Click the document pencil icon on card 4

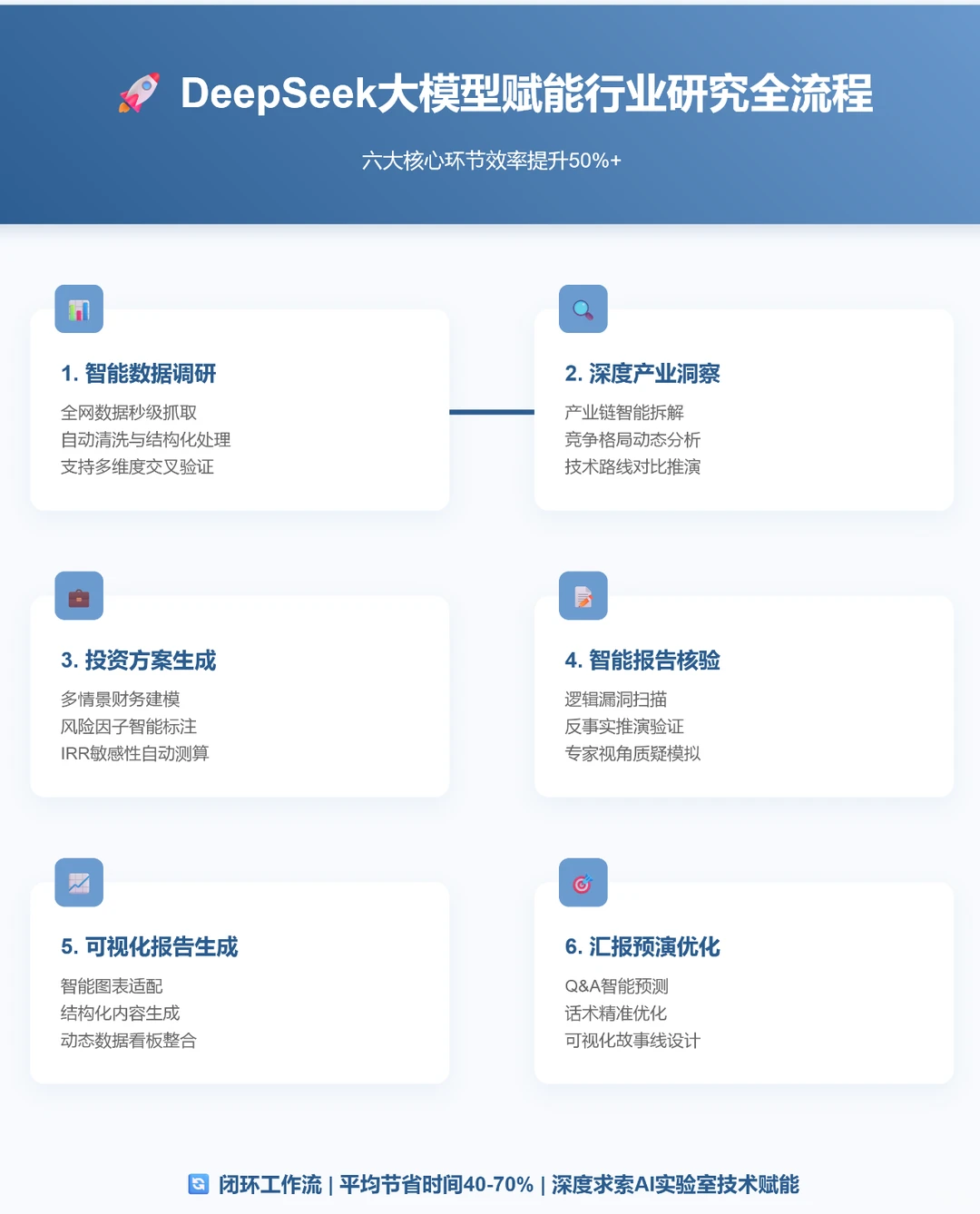[x=583, y=596]
